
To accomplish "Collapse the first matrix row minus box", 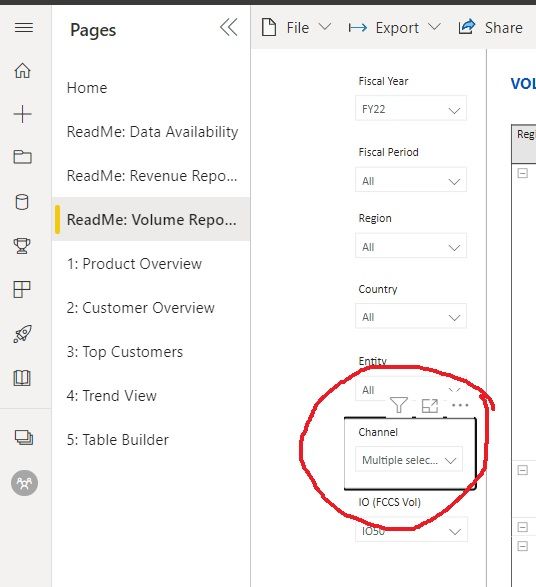I will click(523, 173).
